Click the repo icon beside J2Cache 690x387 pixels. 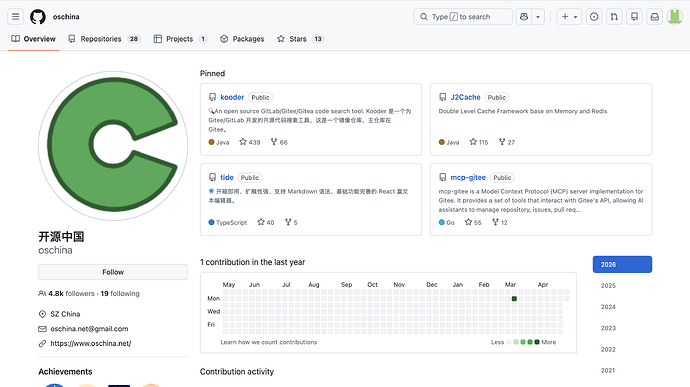[443, 97]
